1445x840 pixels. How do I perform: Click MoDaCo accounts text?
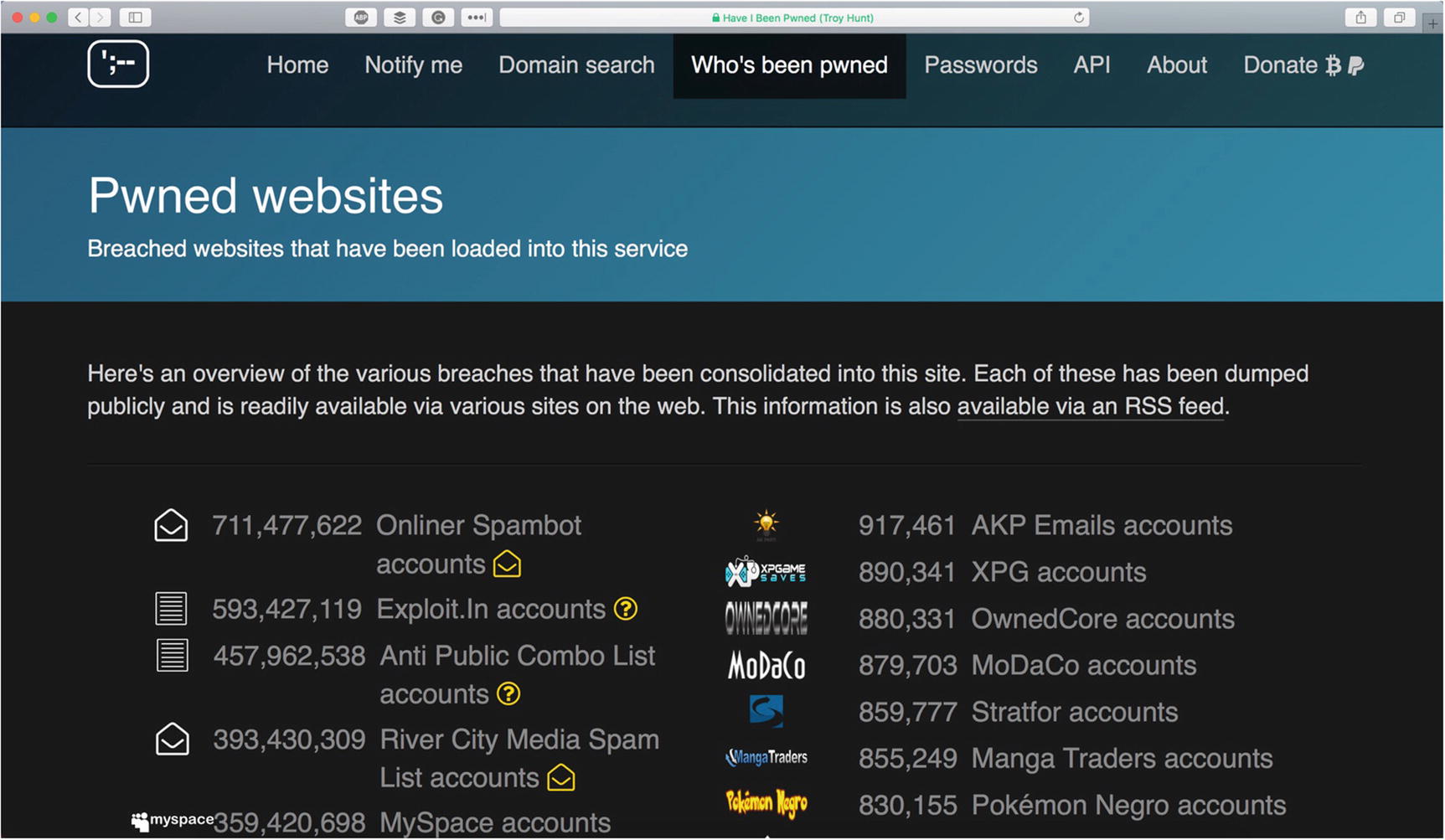[1084, 665]
